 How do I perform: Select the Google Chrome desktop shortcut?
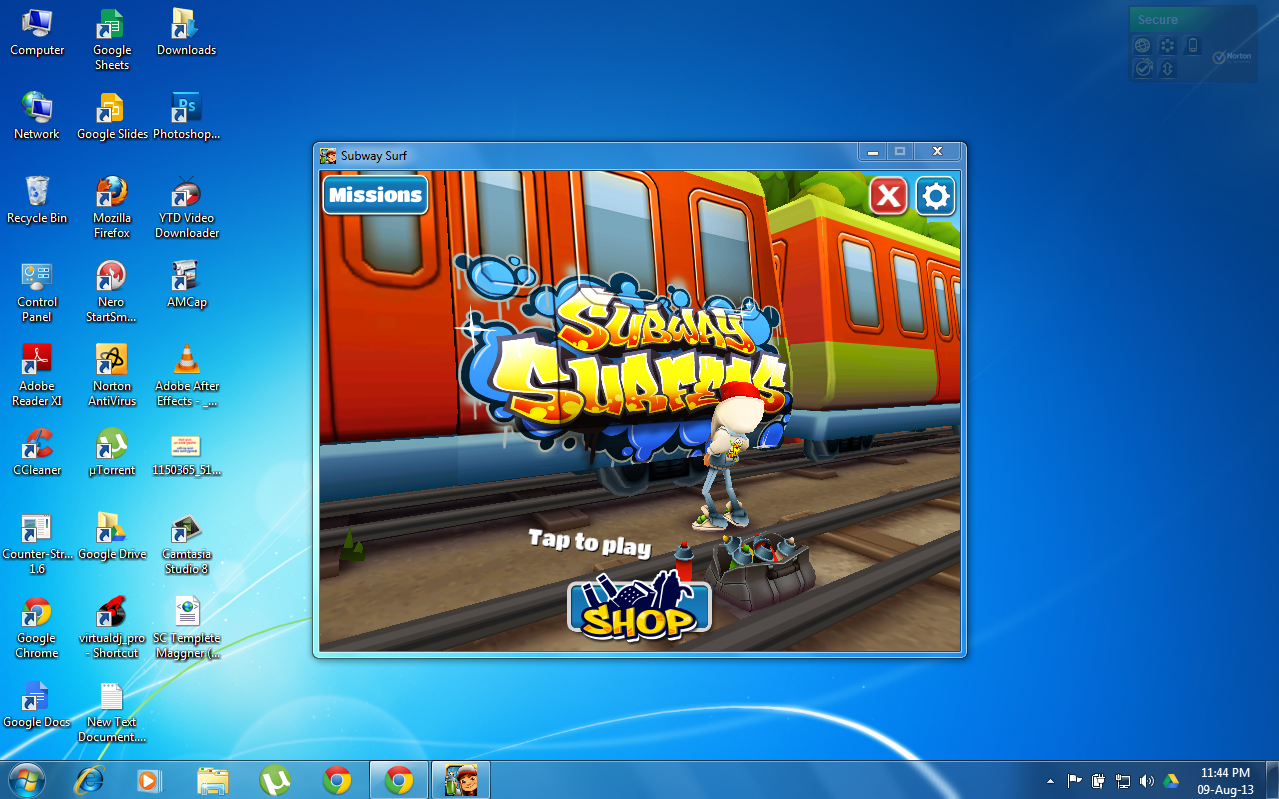[x=37, y=627]
